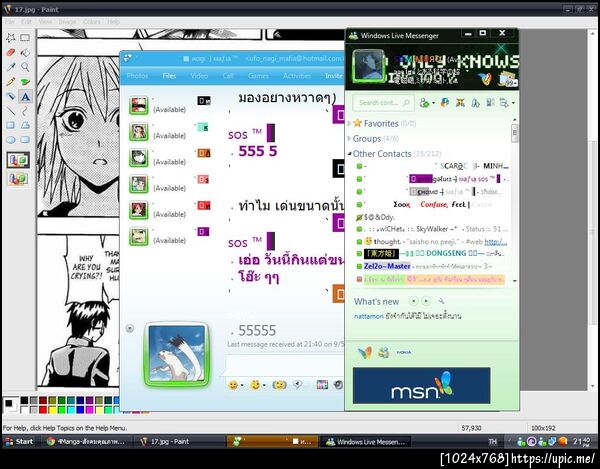Viewport: 600px width, 469px height.
Task: Select the Free-Form Select tool in Paint
Action: (x=11, y=37)
